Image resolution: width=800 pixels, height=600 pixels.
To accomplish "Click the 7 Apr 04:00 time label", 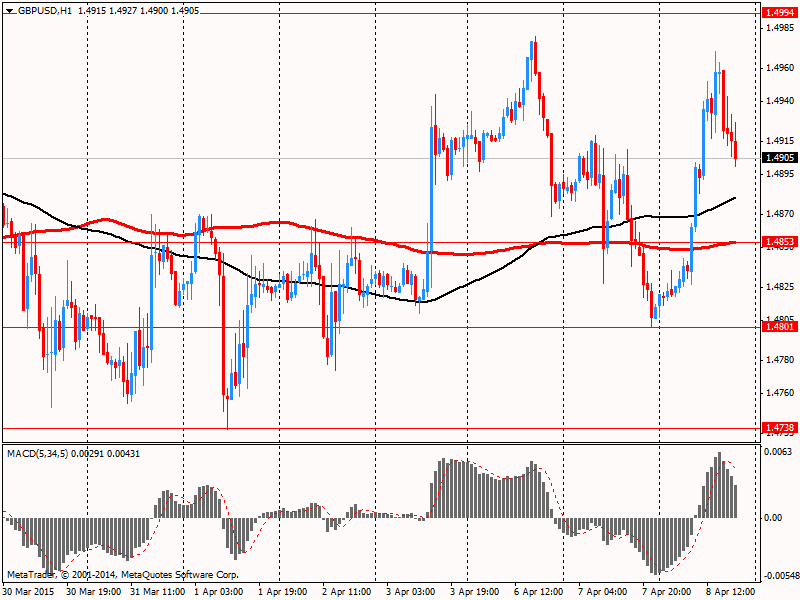I will [x=603, y=592].
